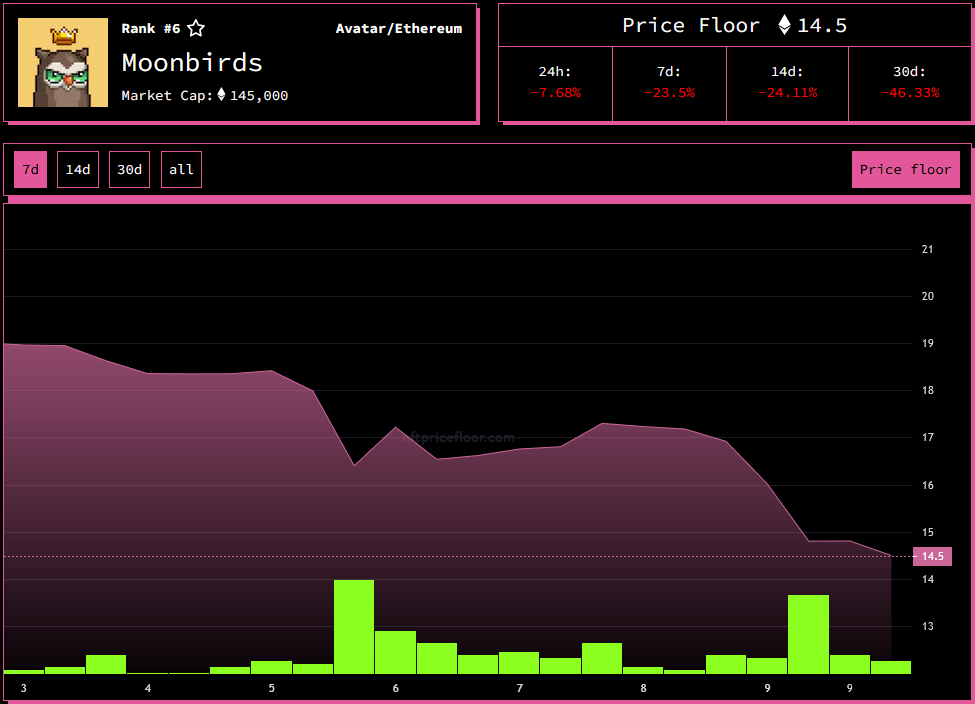Click the Ethereum icon beside Price Floor 14.5
The width and height of the screenshot is (975, 704).
(x=784, y=25)
